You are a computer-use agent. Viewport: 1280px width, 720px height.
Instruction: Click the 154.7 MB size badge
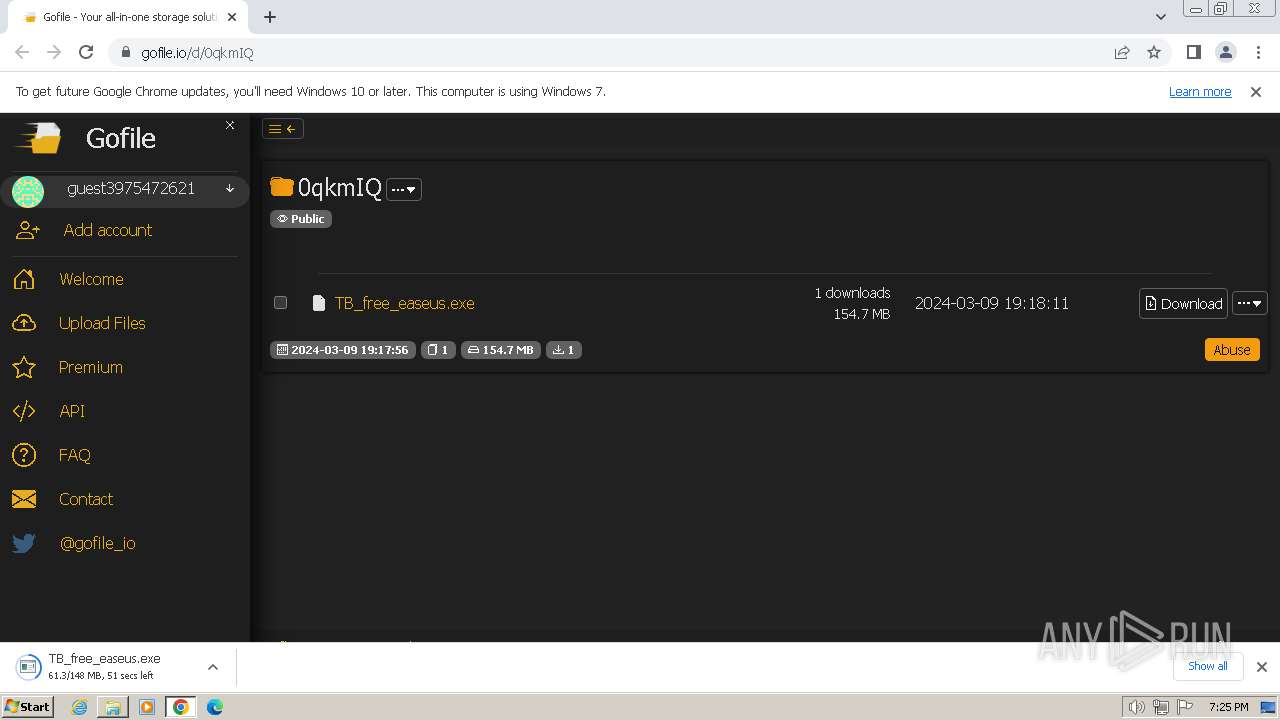click(501, 350)
